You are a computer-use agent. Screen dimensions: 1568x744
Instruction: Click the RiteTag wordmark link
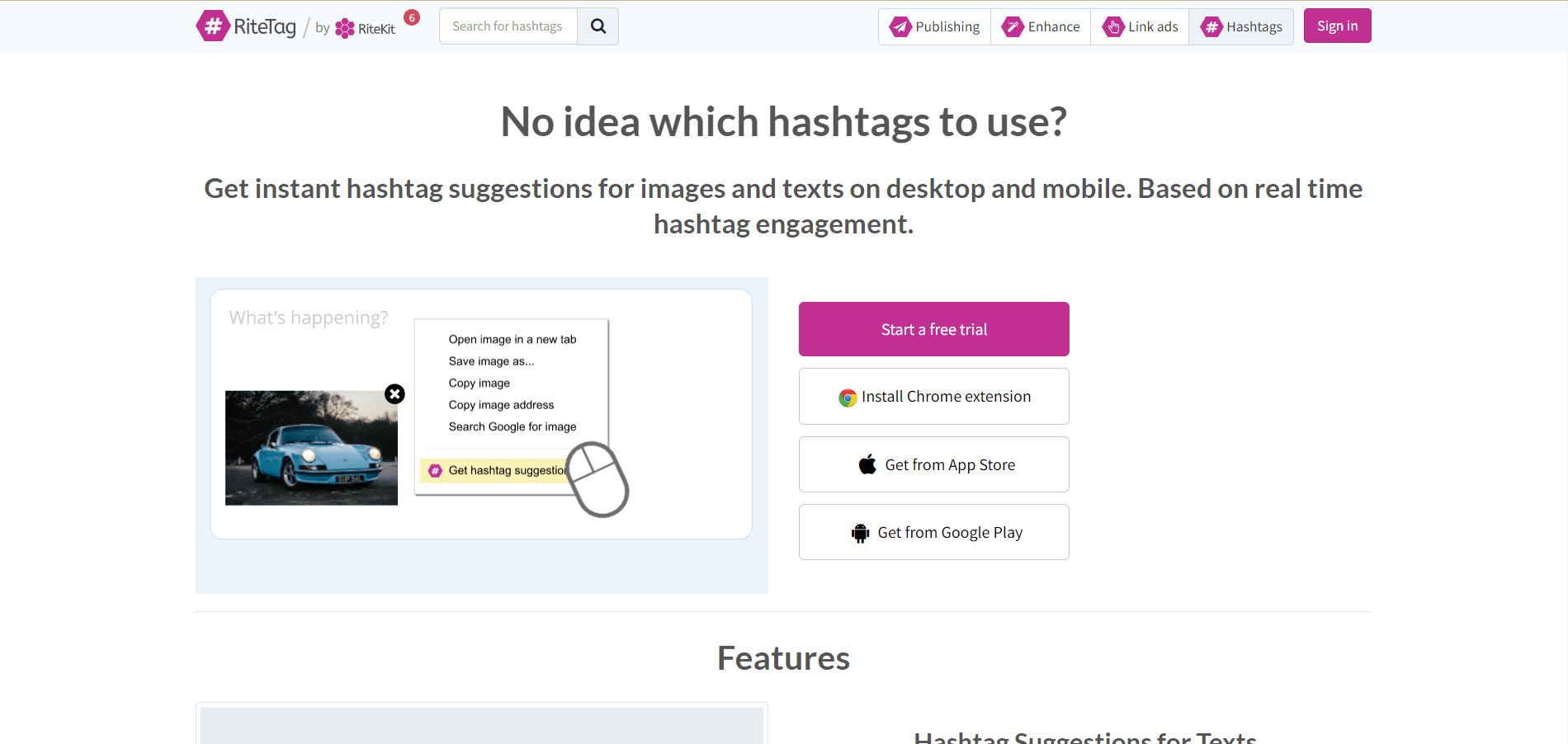pyautogui.click(x=265, y=26)
